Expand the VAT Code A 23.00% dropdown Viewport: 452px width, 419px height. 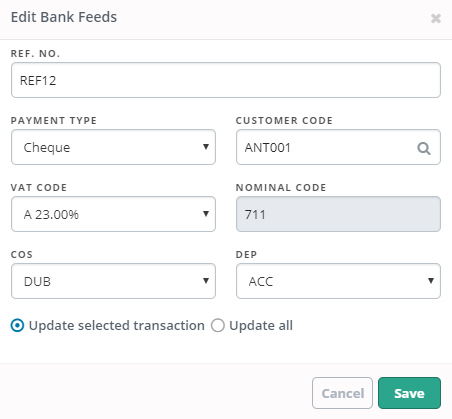[x=113, y=214]
